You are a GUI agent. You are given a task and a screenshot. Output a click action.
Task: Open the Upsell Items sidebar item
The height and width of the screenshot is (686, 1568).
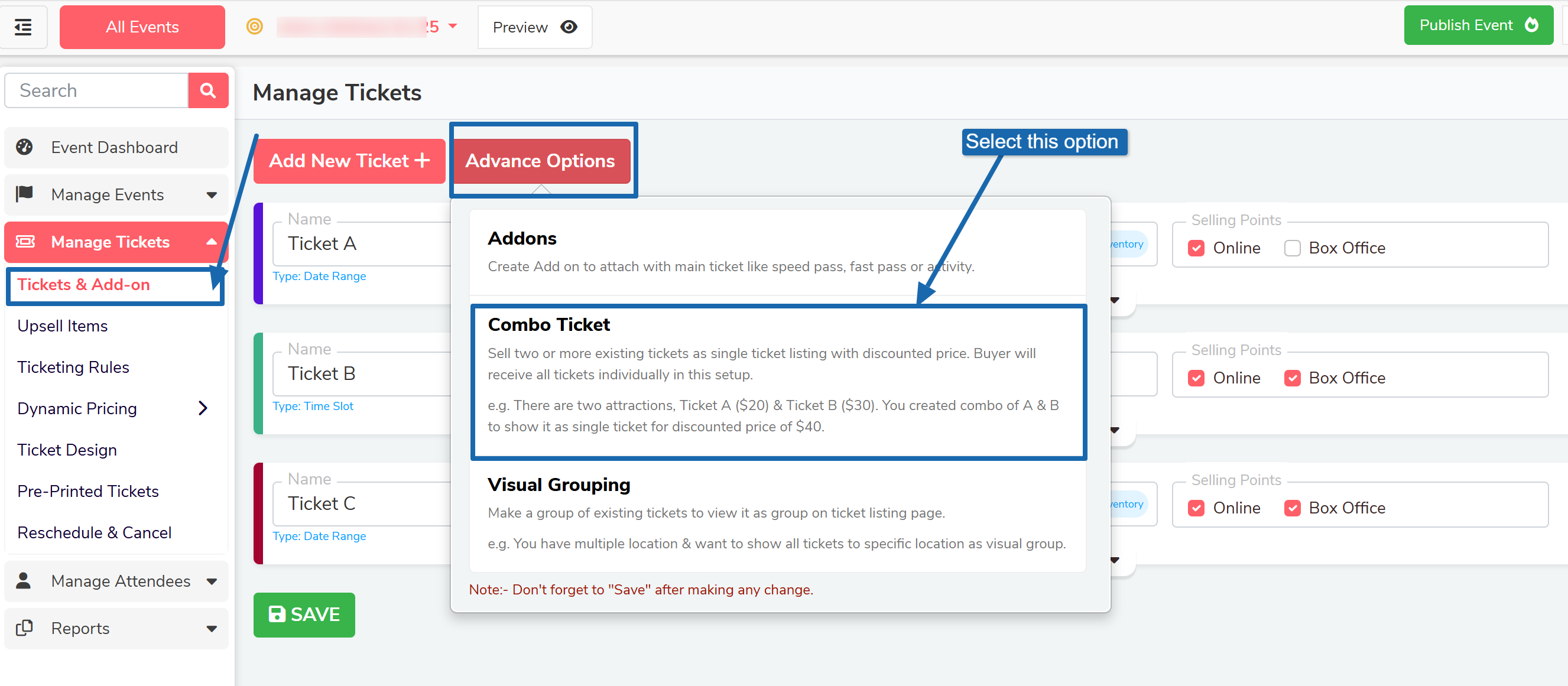point(63,326)
